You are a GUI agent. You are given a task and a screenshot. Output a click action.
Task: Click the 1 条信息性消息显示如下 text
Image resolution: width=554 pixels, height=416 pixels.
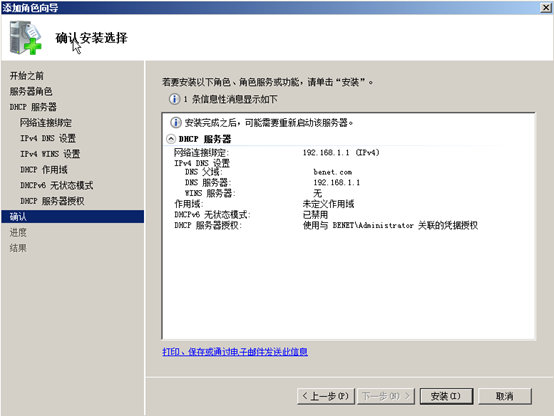(230, 99)
